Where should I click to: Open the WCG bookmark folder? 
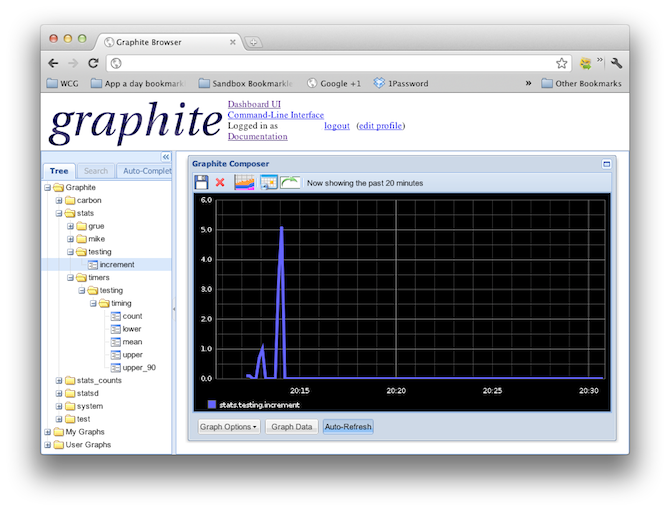pyautogui.click(x=62, y=83)
